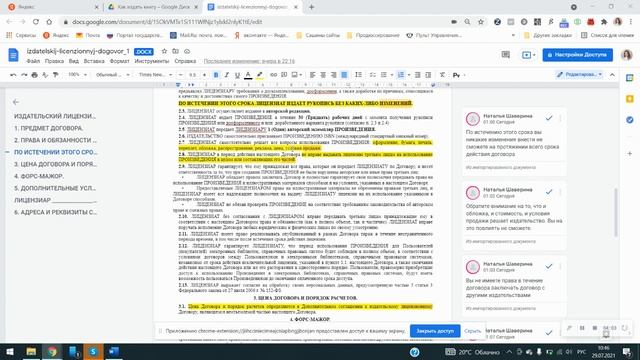Click Закрыть доступ to stop sharing
This screenshot has width=640, height=360.
(x=435, y=331)
